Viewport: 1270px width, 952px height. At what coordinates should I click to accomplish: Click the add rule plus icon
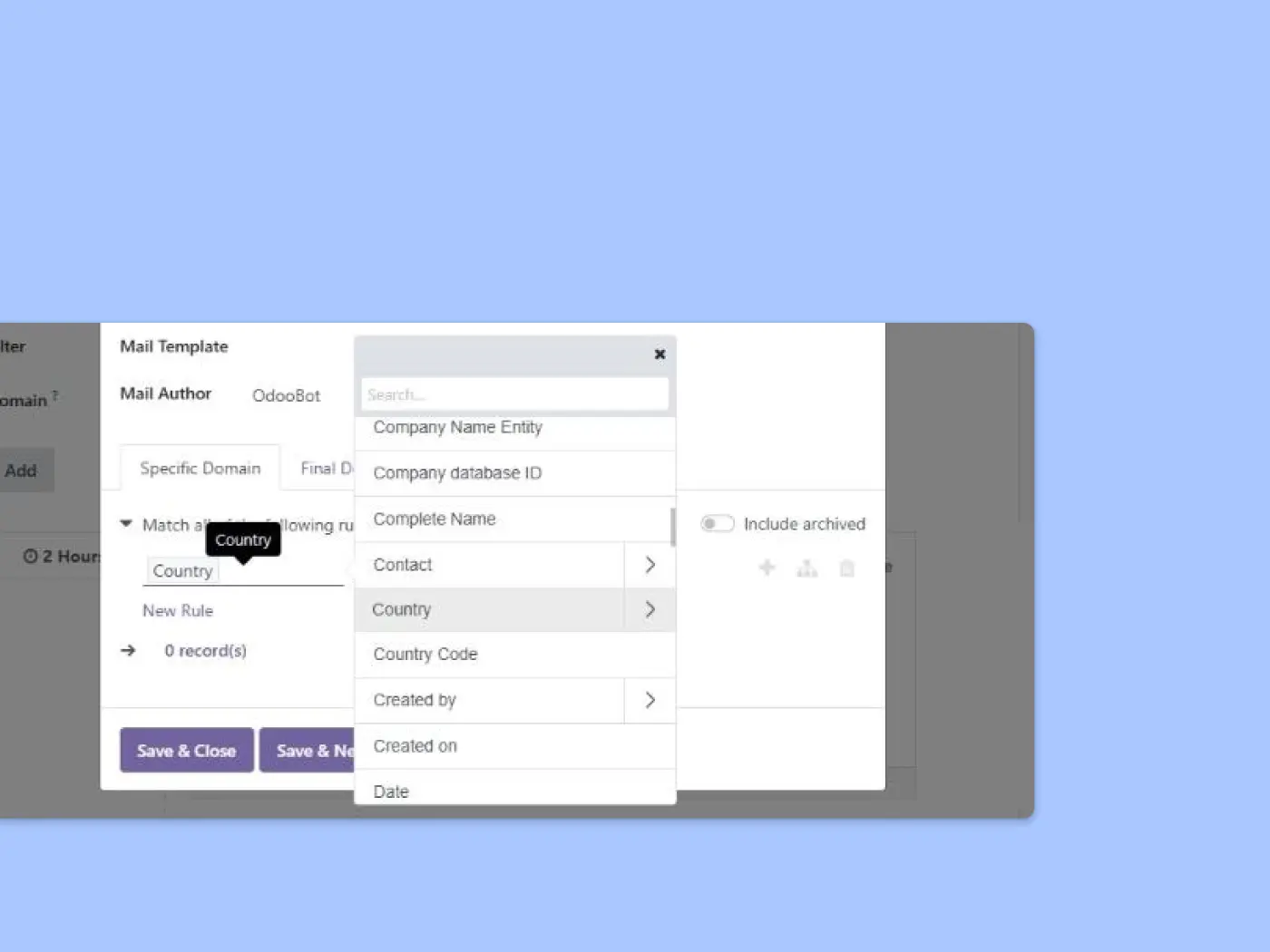pos(767,568)
